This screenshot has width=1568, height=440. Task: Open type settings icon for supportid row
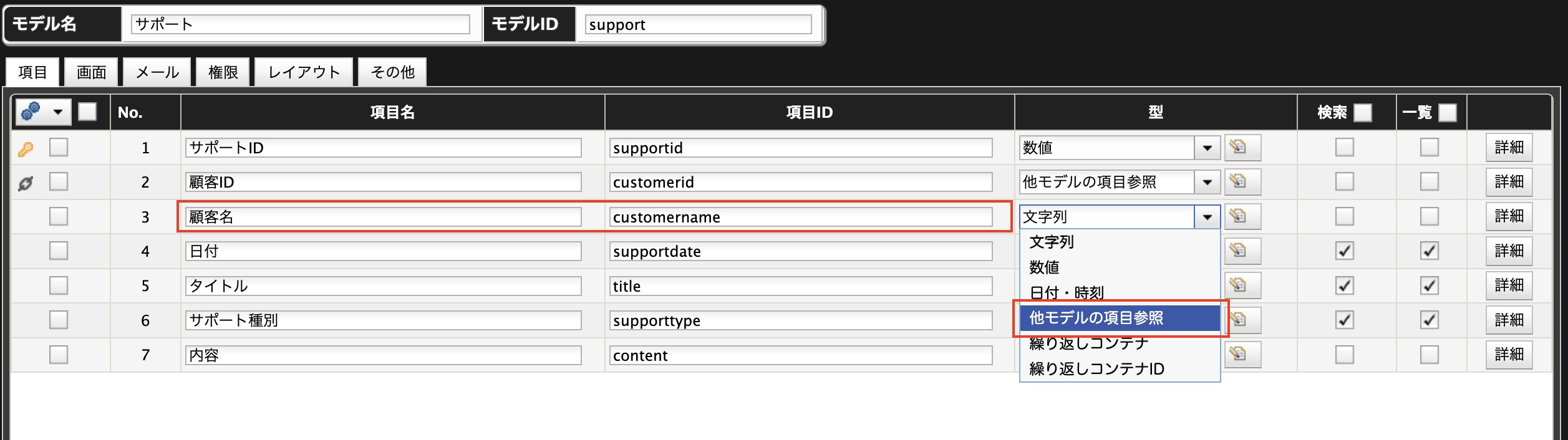(1242, 148)
